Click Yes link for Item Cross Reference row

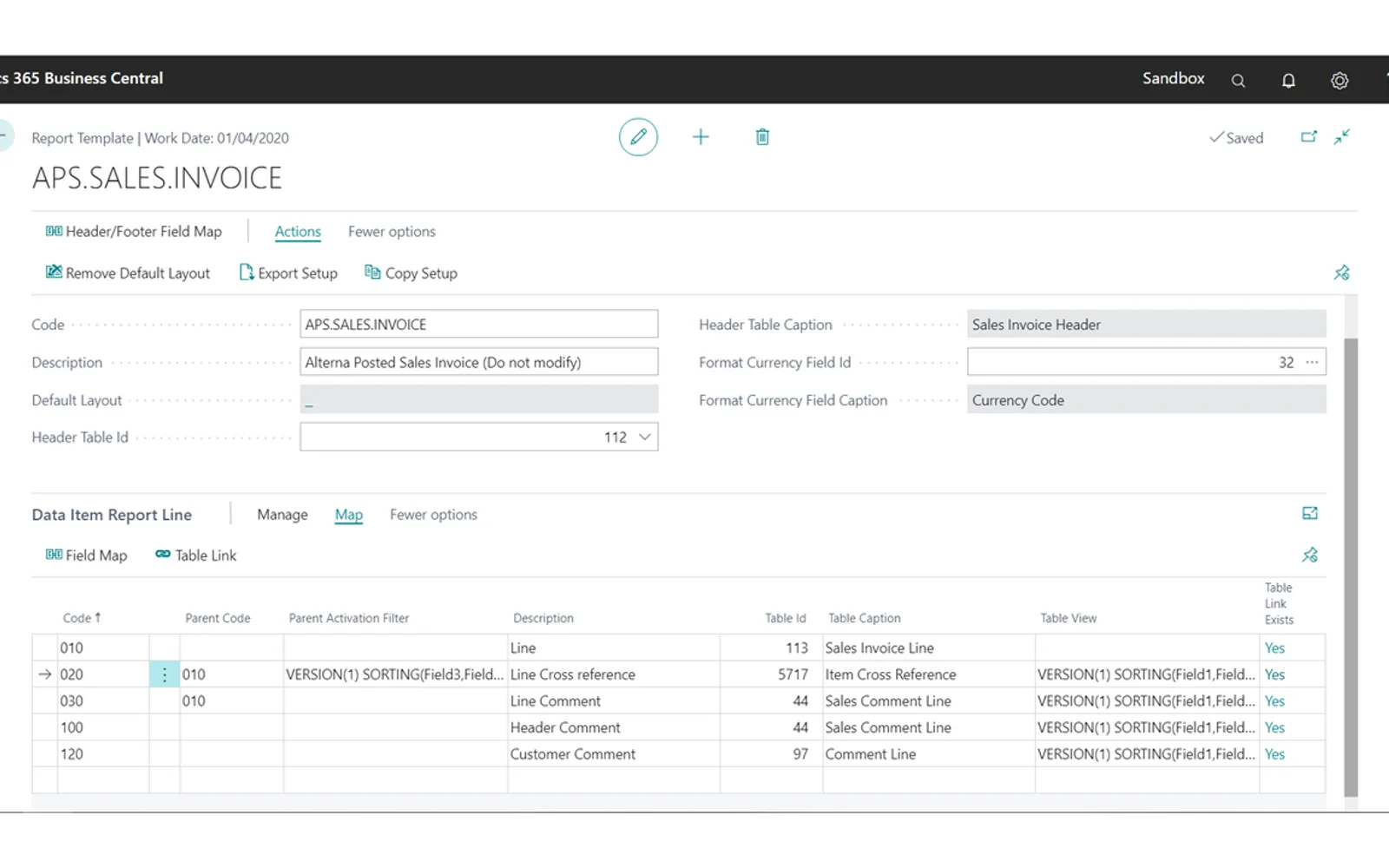pyautogui.click(x=1274, y=674)
